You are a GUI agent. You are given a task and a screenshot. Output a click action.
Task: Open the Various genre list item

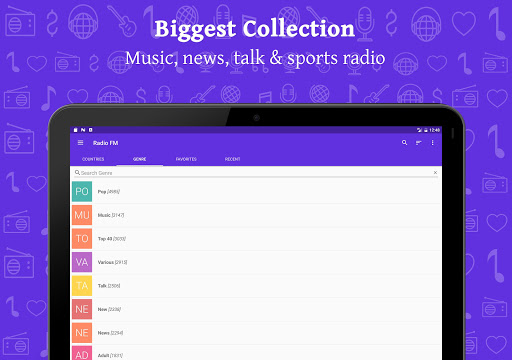(256, 262)
